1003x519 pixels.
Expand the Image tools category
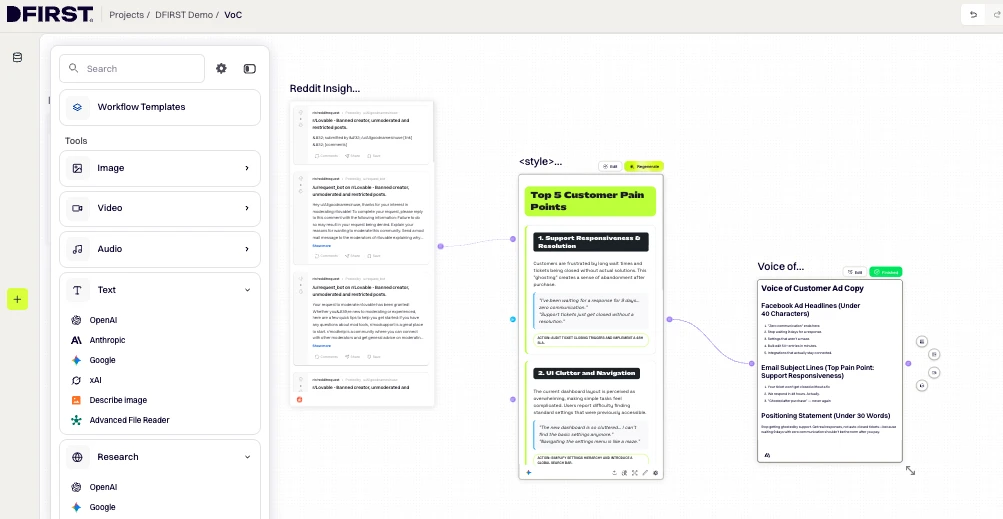(160, 168)
